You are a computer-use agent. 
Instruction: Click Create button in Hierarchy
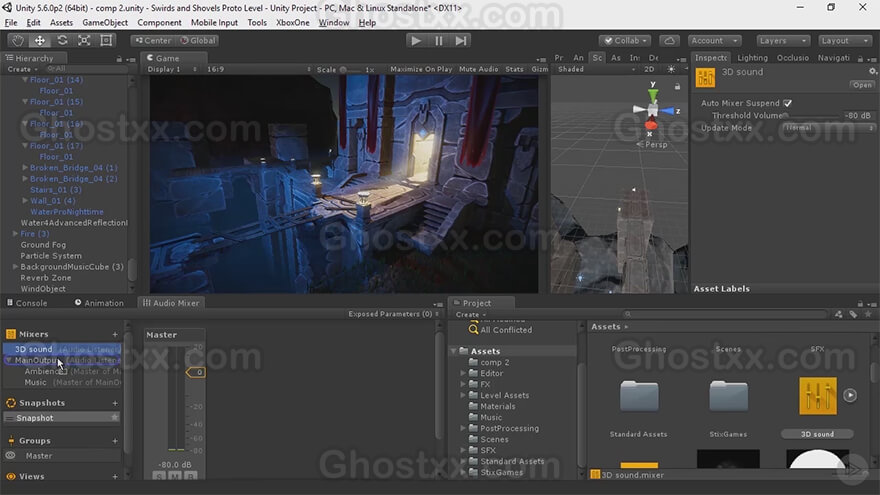pyautogui.click(x=22, y=69)
